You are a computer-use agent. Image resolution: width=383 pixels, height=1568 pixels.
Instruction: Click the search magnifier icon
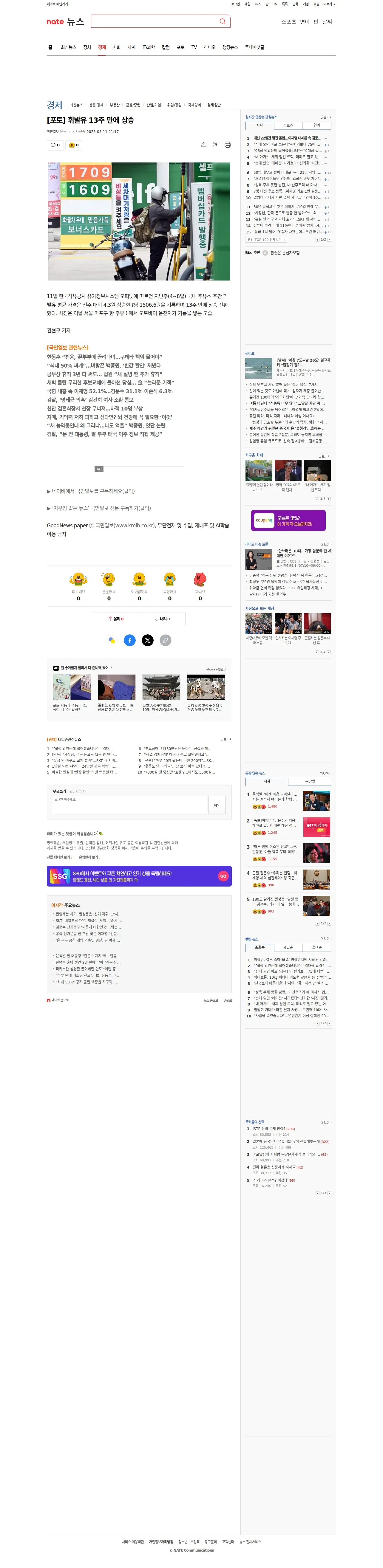tap(222, 21)
